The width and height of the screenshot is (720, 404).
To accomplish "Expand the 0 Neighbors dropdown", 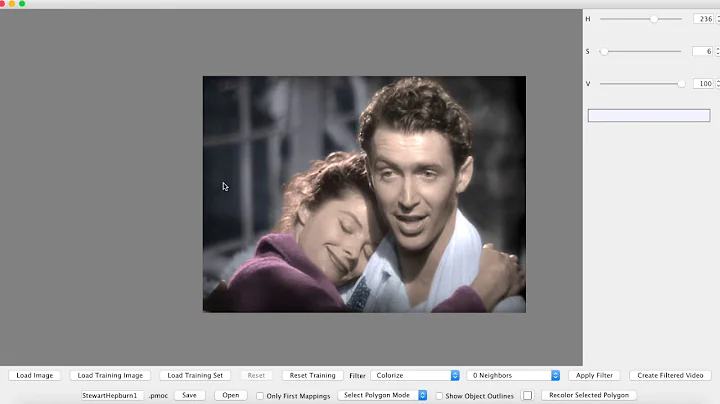I will click(x=513, y=375).
